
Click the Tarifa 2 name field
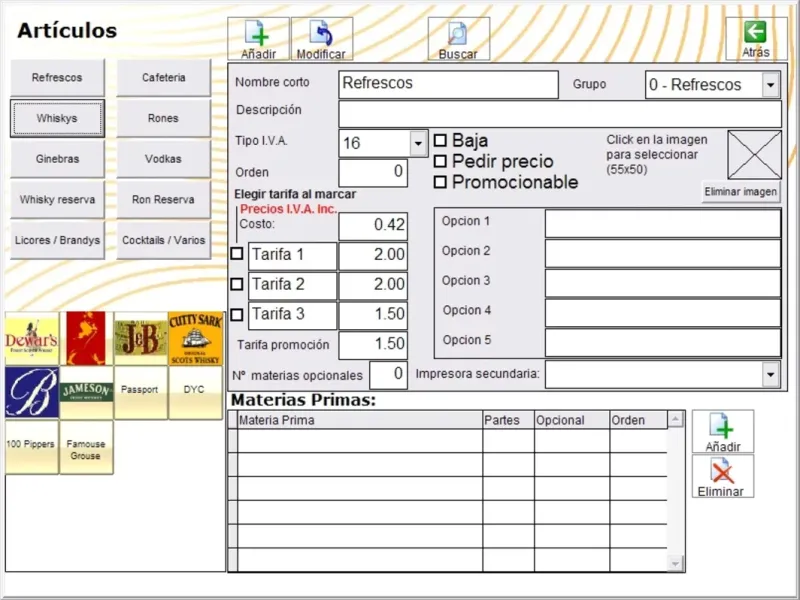(x=292, y=285)
